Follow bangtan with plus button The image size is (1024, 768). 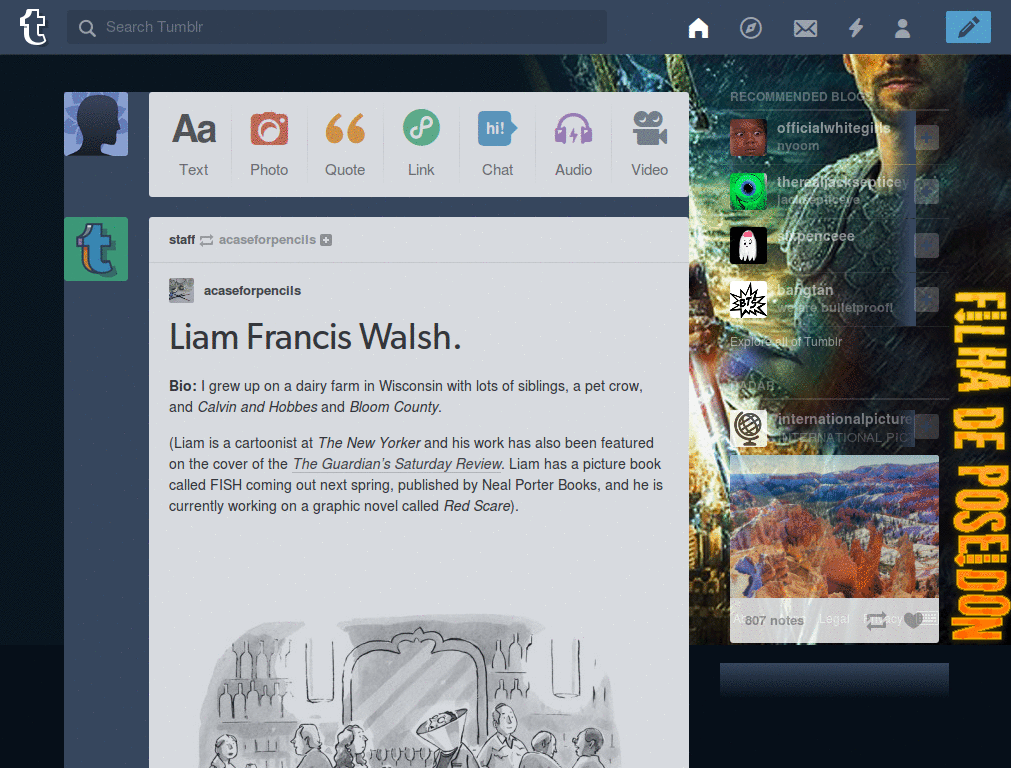(926, 300)
